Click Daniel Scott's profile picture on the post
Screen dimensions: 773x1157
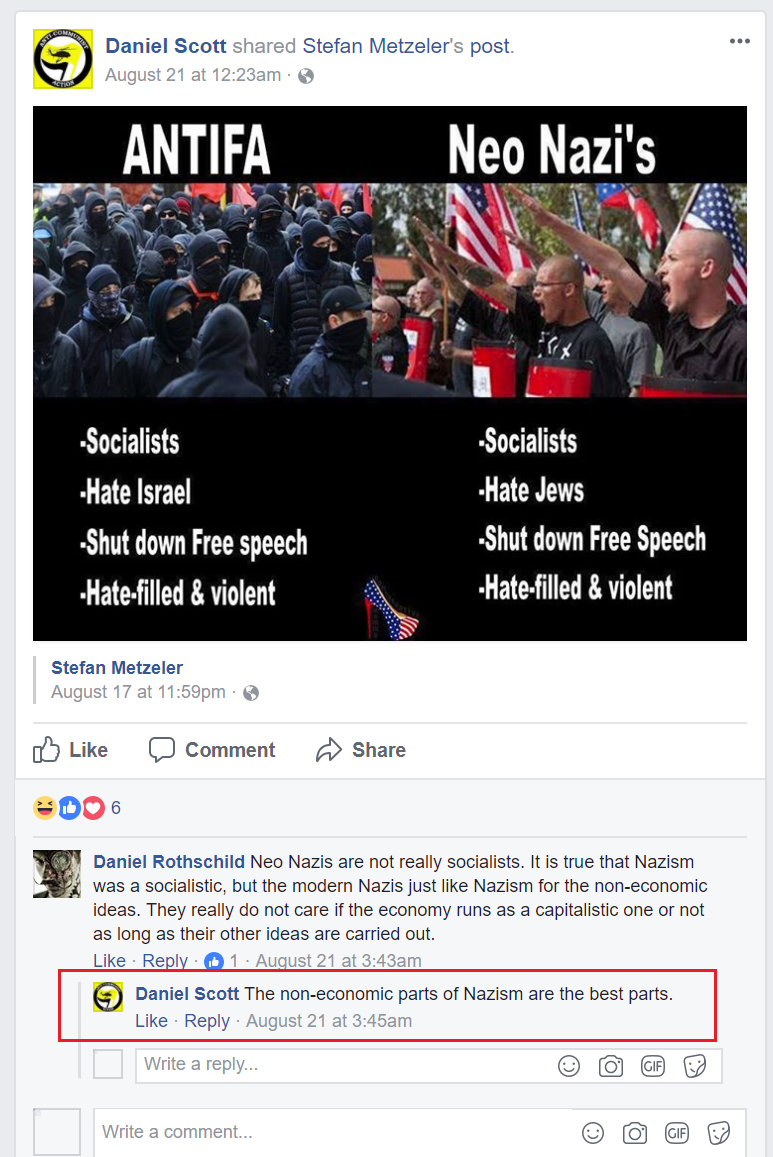(63, 59)
